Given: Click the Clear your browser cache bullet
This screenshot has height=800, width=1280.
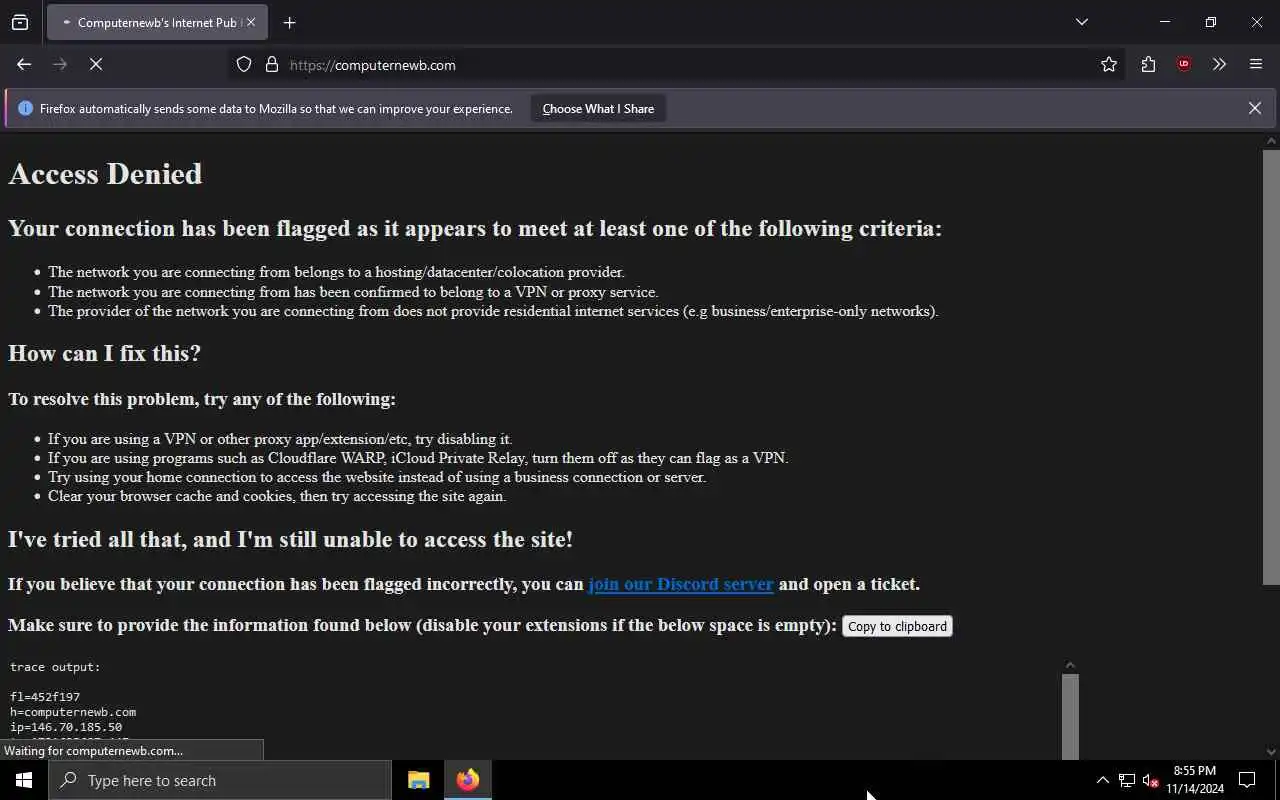Looking at the screenshot, I should 277,496.
